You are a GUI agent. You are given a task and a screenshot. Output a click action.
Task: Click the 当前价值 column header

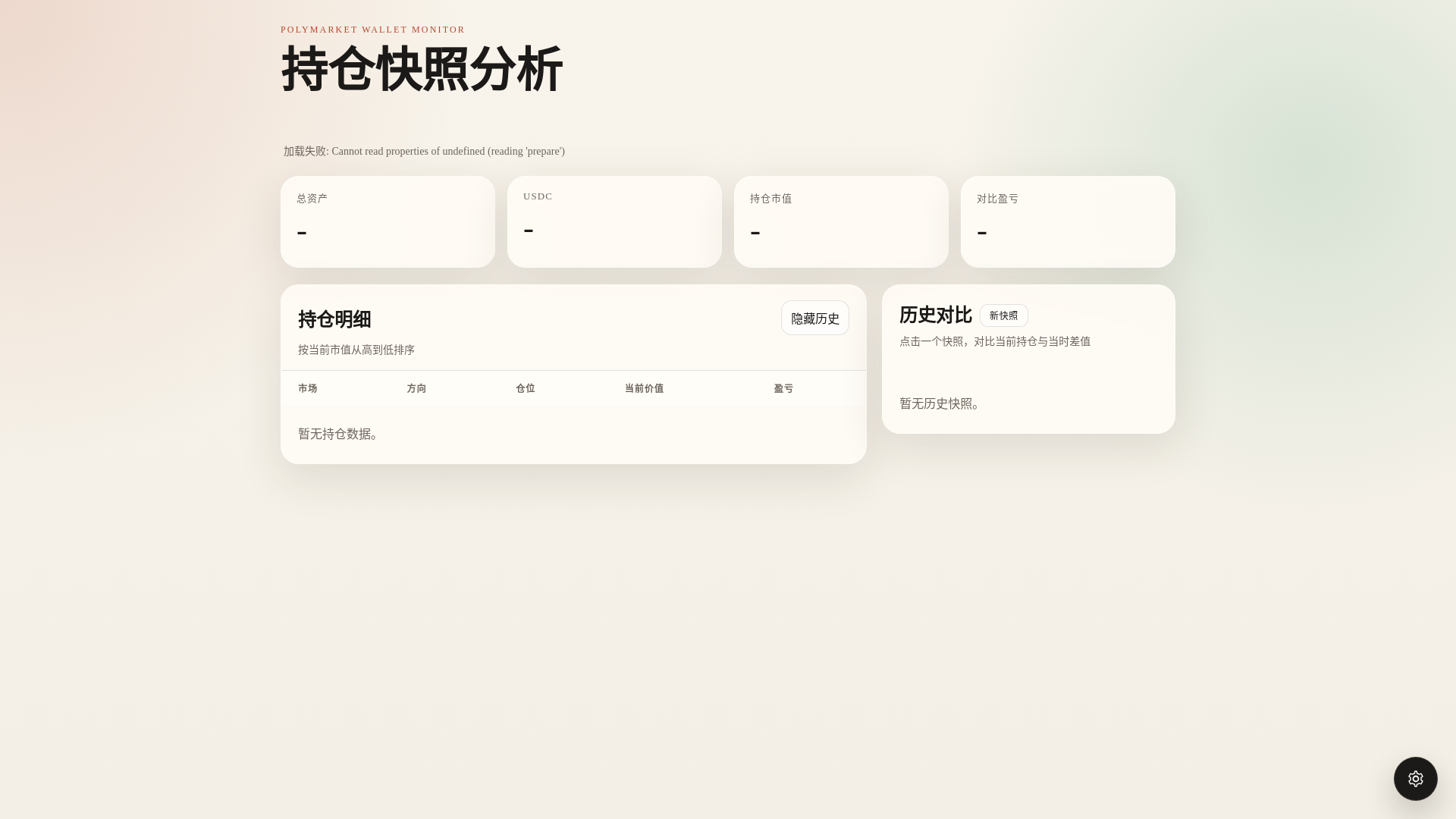click(x=644, y=388)
